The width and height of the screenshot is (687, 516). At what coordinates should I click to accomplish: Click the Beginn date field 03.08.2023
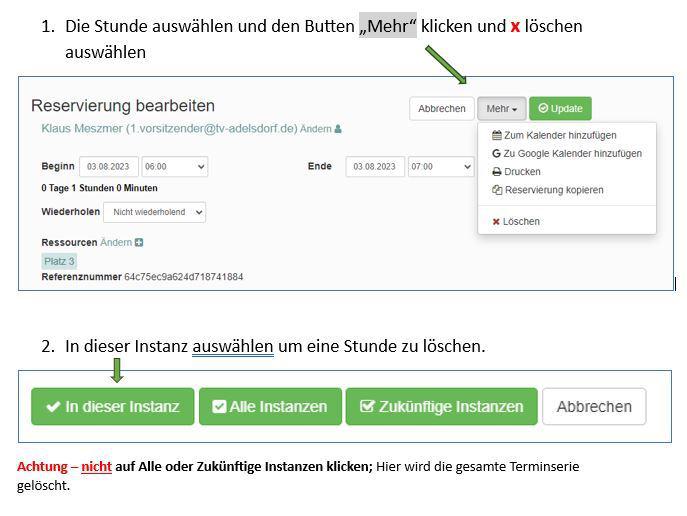click(109, 167)
